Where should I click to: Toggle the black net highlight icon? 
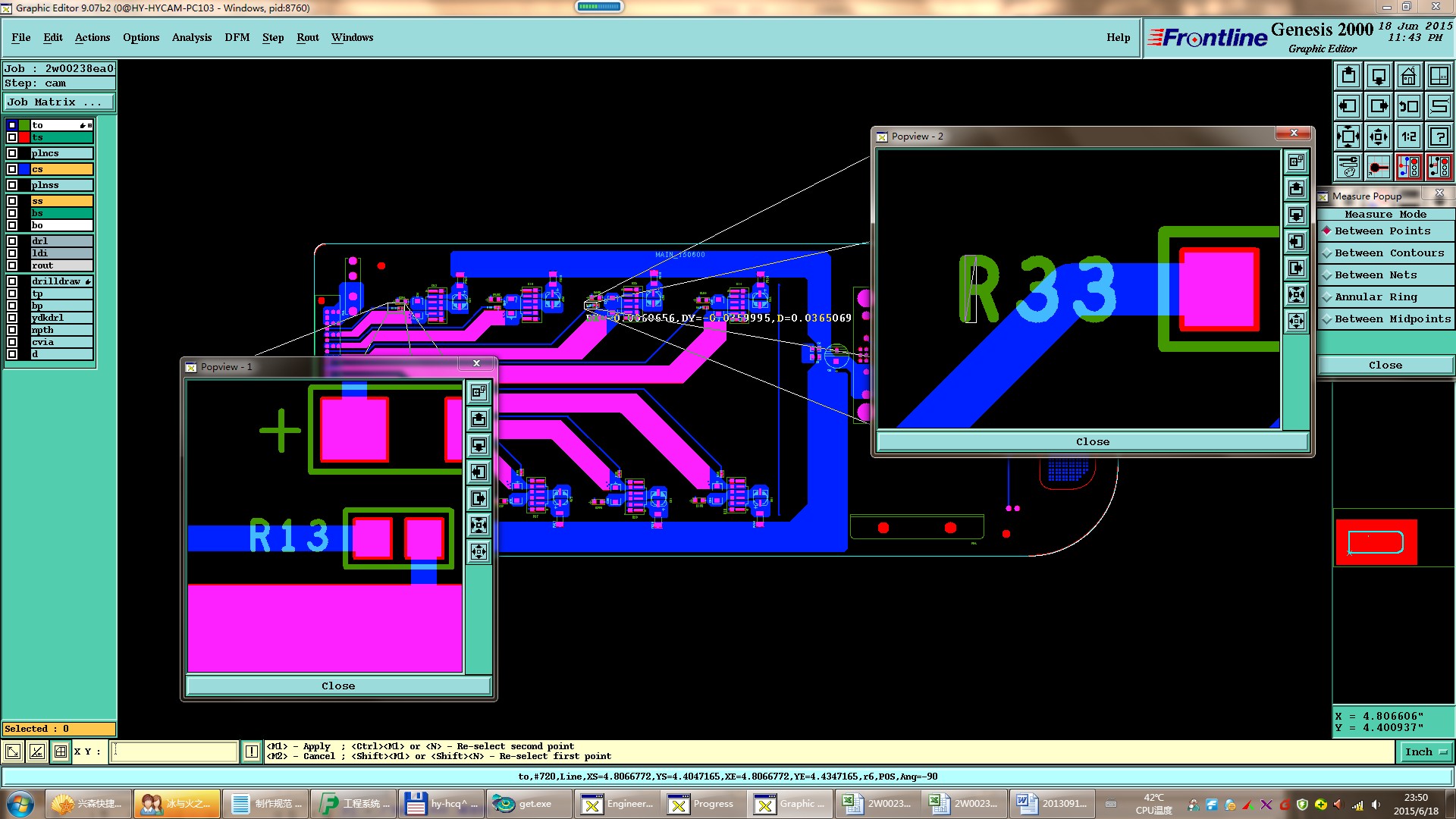point(1439,167)
